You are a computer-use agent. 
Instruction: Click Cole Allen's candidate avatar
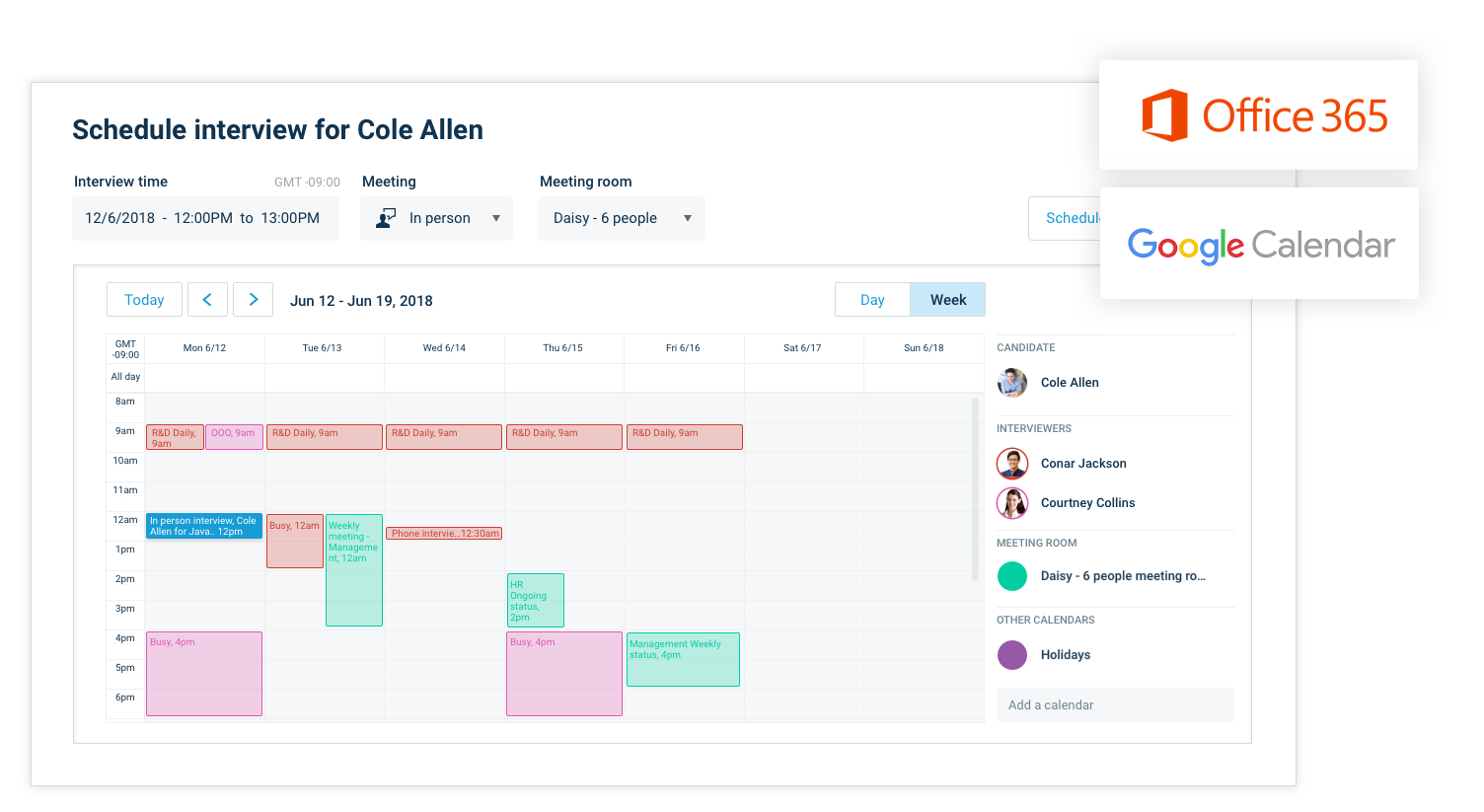tap(1012, 383)
